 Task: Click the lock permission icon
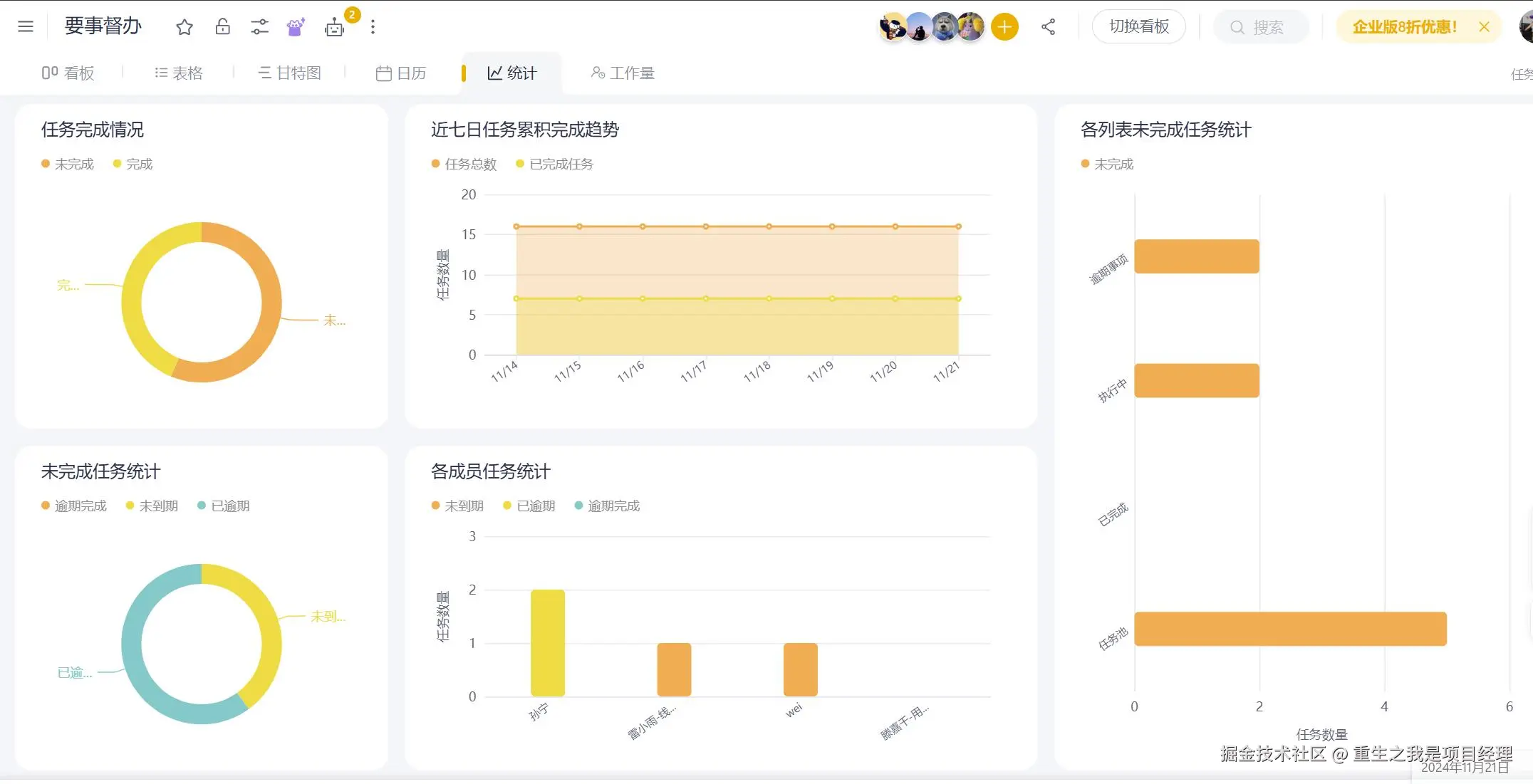point(222,27)
